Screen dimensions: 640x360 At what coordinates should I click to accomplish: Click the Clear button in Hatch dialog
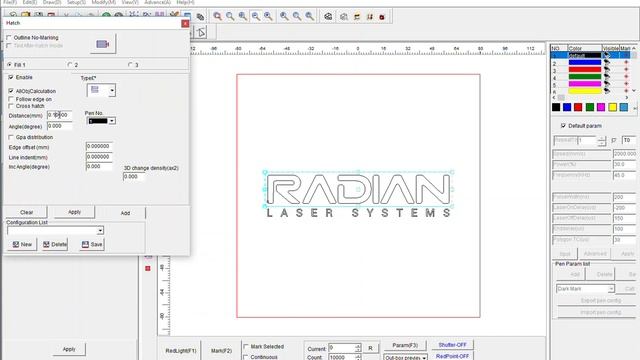tap(27, 212)
